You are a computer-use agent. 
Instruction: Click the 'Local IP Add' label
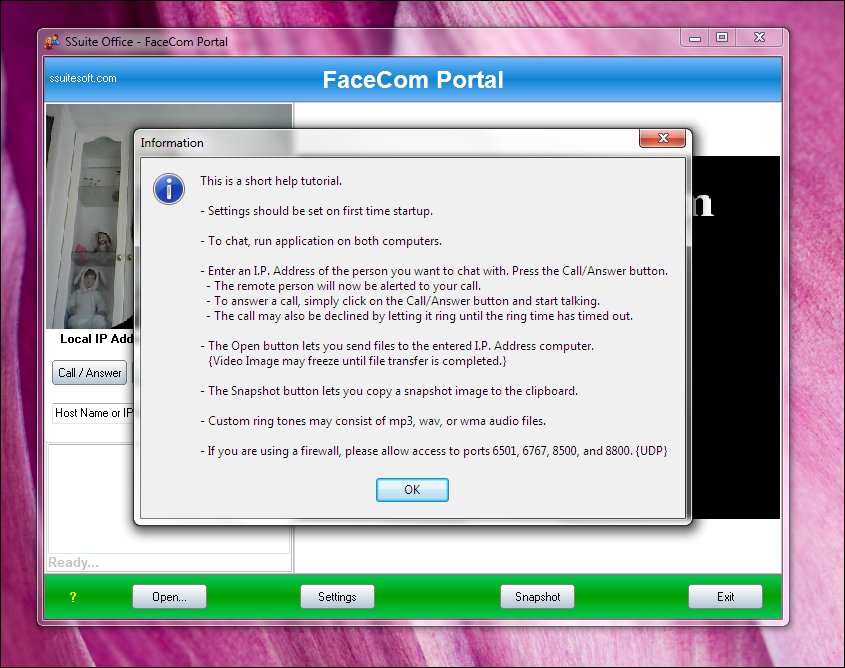pos(96,339)
